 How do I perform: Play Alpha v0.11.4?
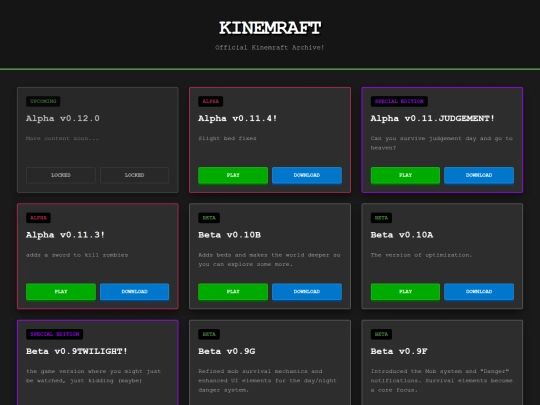(x=233, y=175)
